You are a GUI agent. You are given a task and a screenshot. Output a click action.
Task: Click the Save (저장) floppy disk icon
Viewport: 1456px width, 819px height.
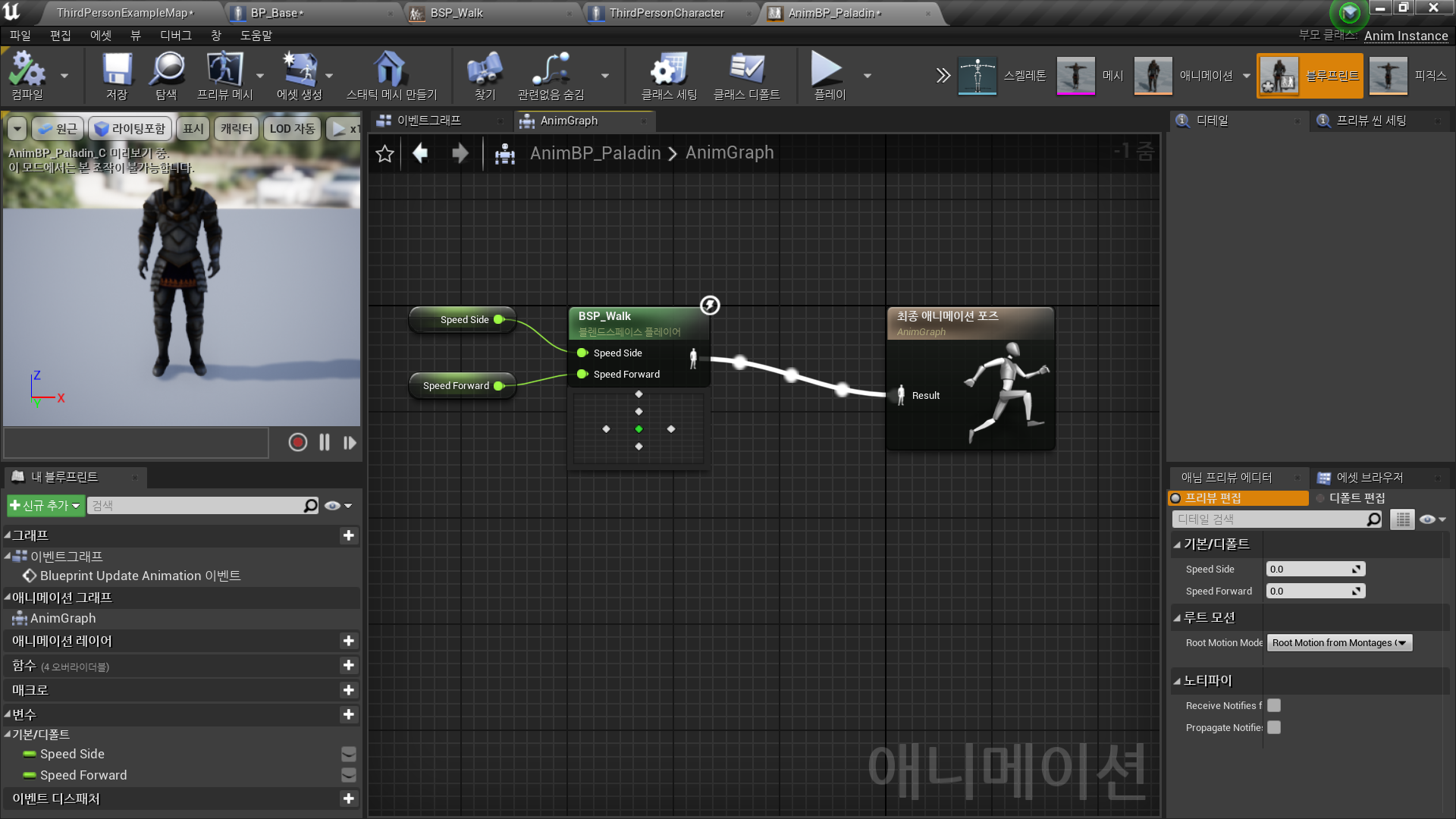point(117,70)
